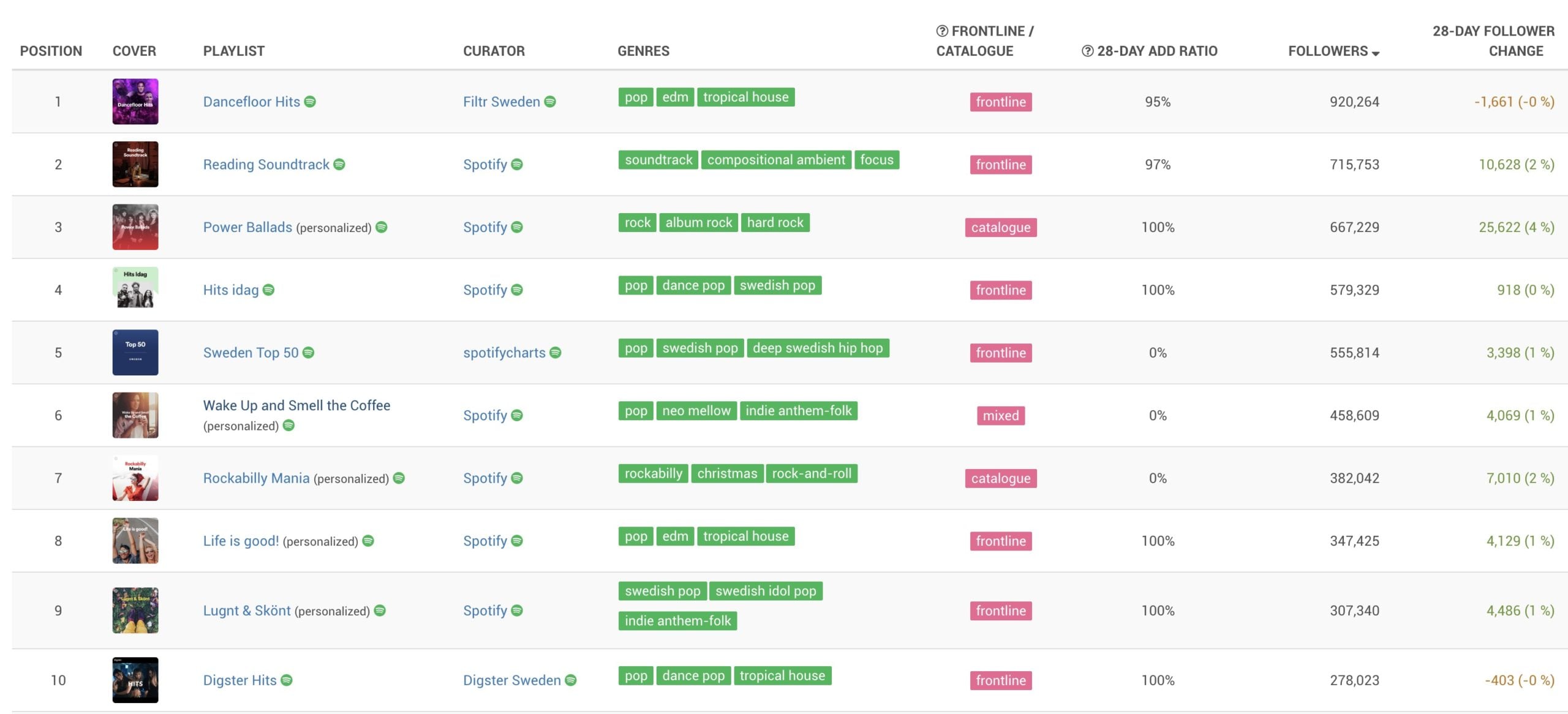
Task: Click Spotify icon after Reading Soundtrack
Action: click(339, 165)
